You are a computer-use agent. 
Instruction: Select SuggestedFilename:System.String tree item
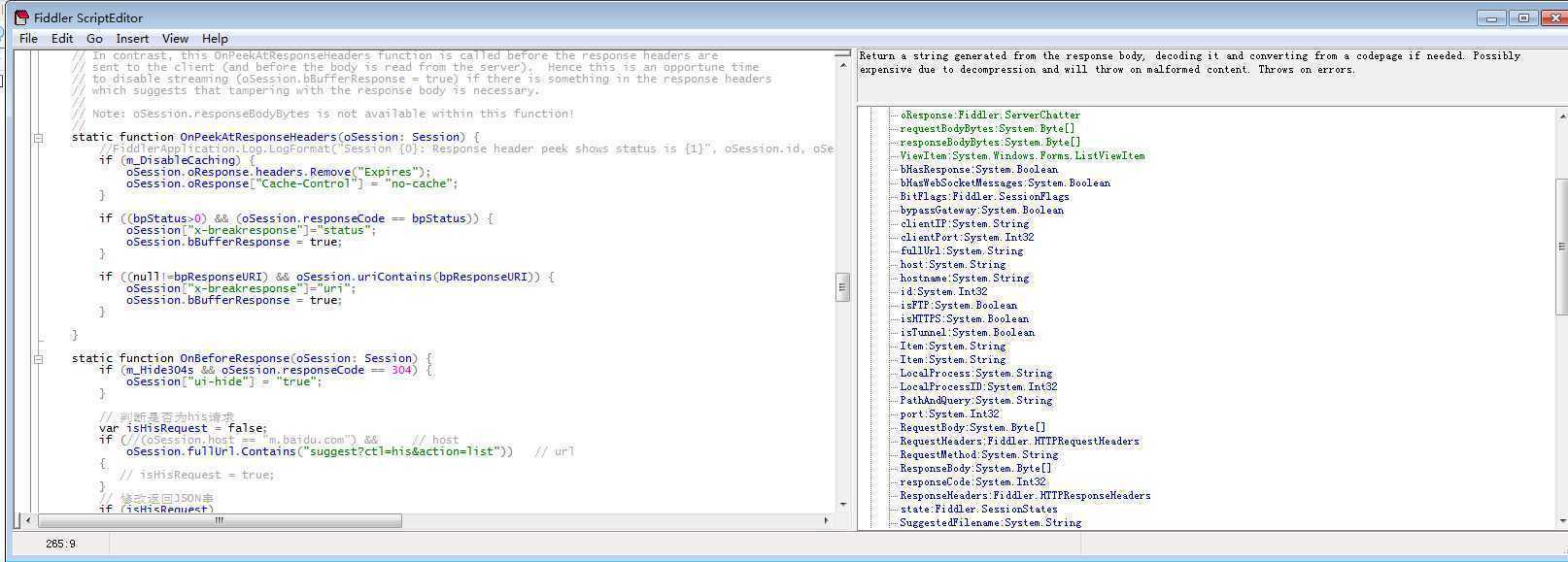990,523
